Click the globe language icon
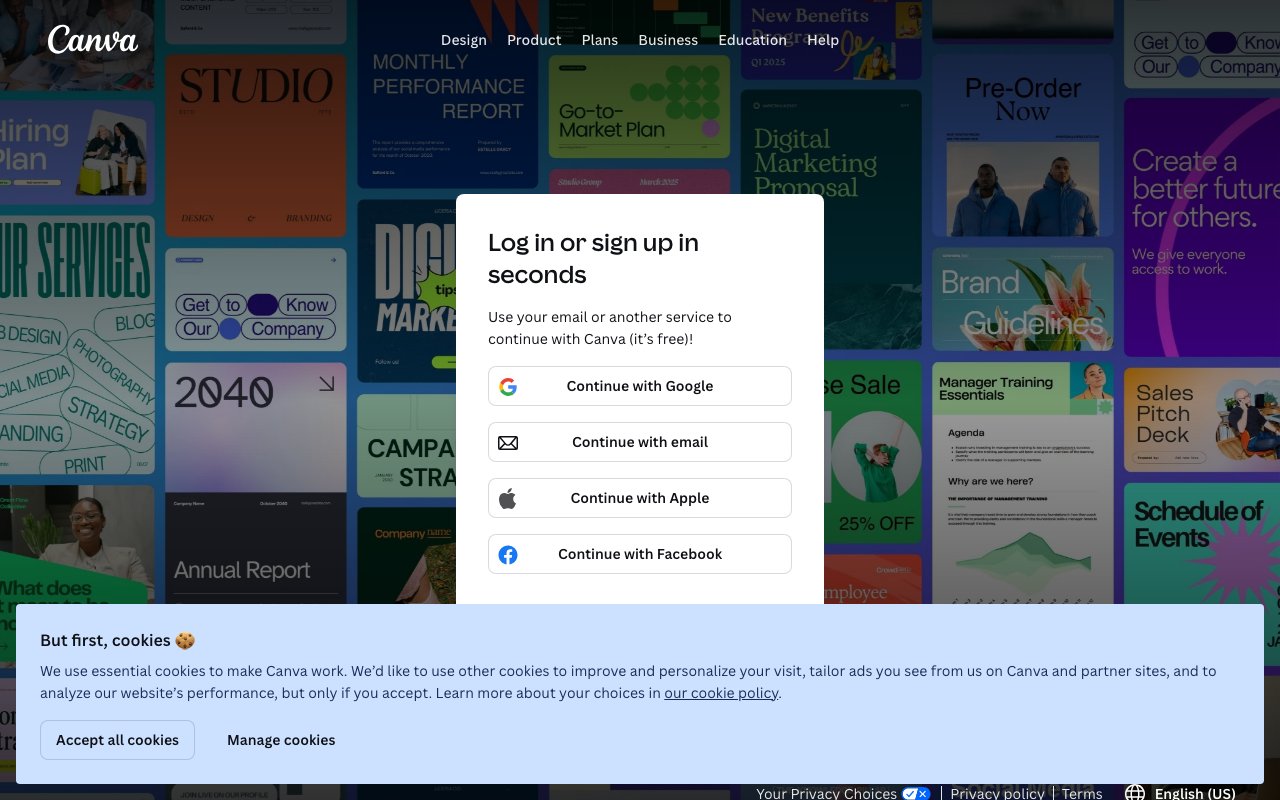1280x800 pixels. pyautogui.click(x=1135, y=793)
